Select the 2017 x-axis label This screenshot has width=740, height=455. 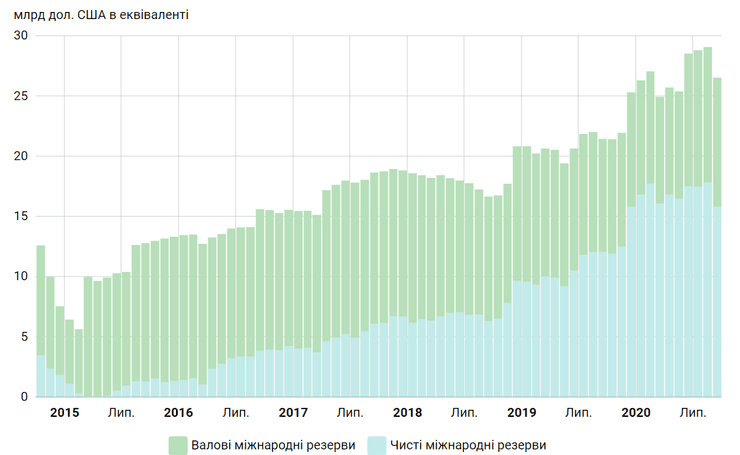click(x=293, y=412)
